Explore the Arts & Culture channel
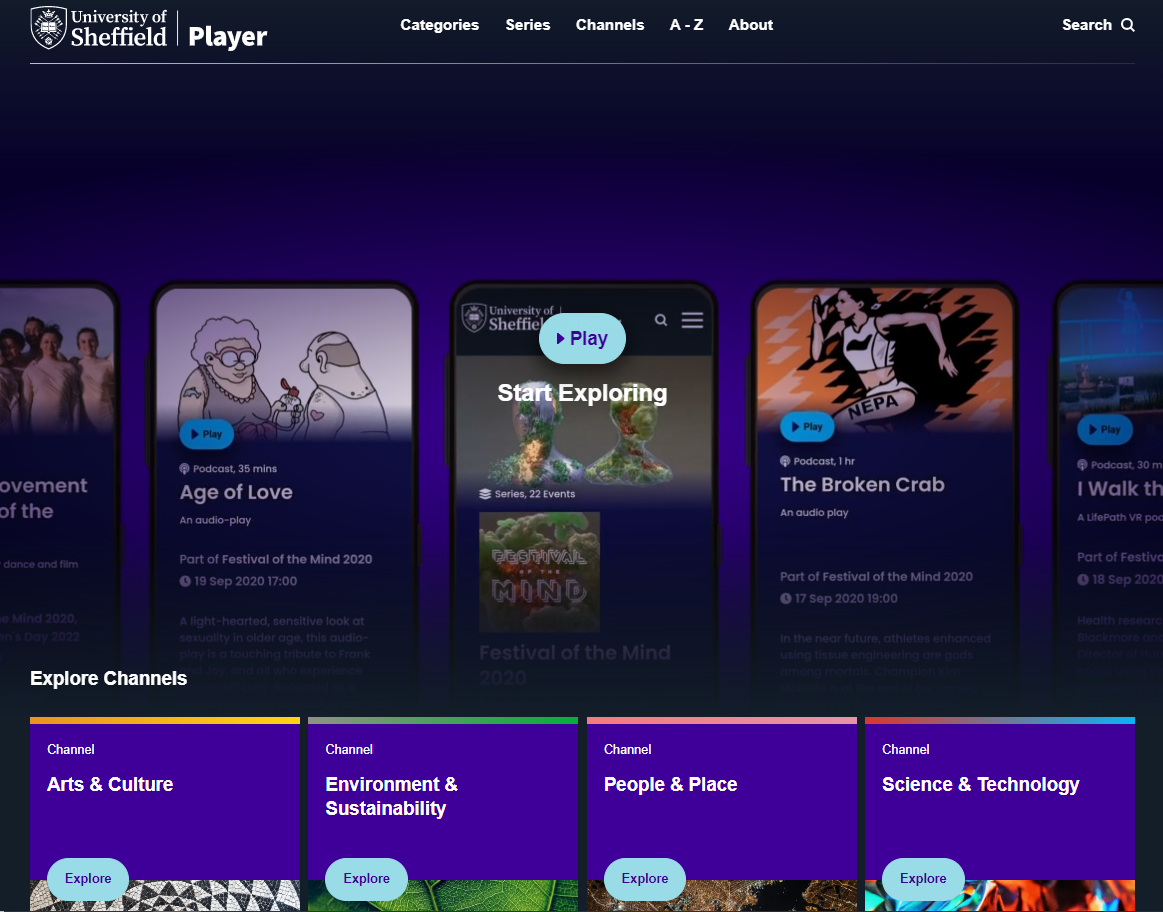This screenshot has width=1163, height=912. (x=87, y=878)
